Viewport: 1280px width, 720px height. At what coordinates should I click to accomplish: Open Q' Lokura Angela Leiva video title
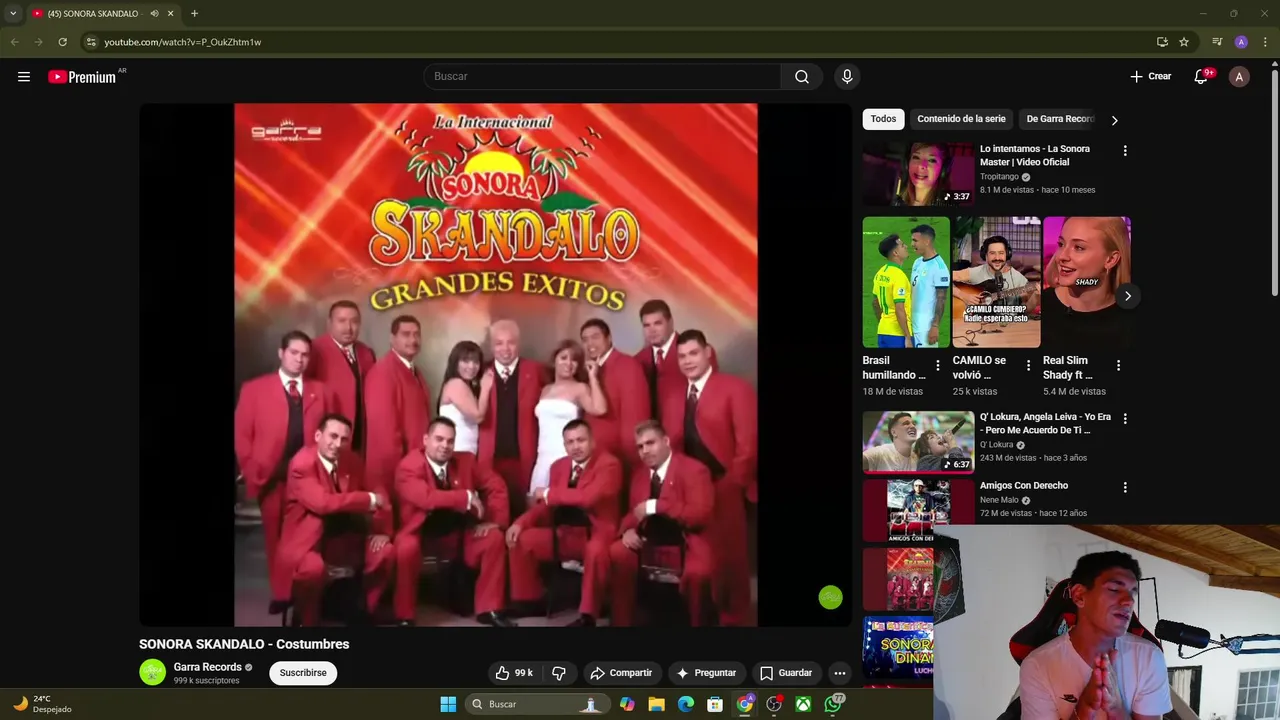(1045, 423)
